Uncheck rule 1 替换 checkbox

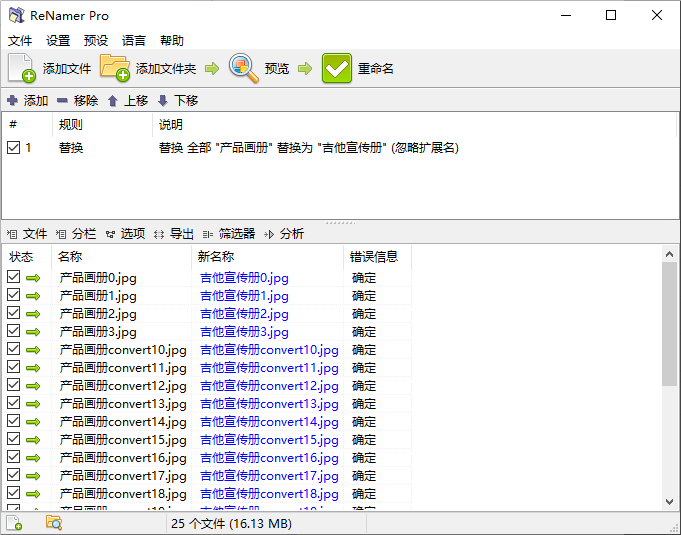(13, 148)
